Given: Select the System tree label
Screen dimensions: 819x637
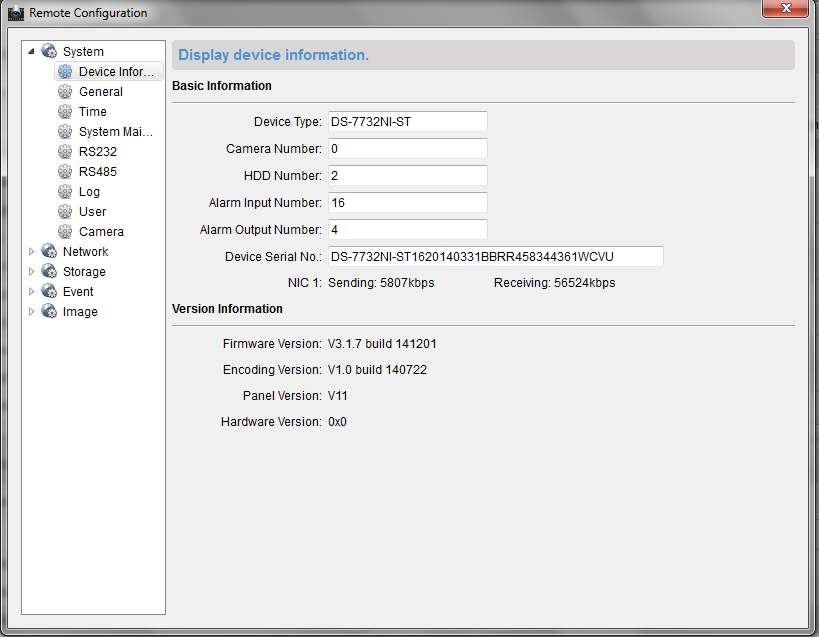Looking at the screenshot, I should coord(83,52).
